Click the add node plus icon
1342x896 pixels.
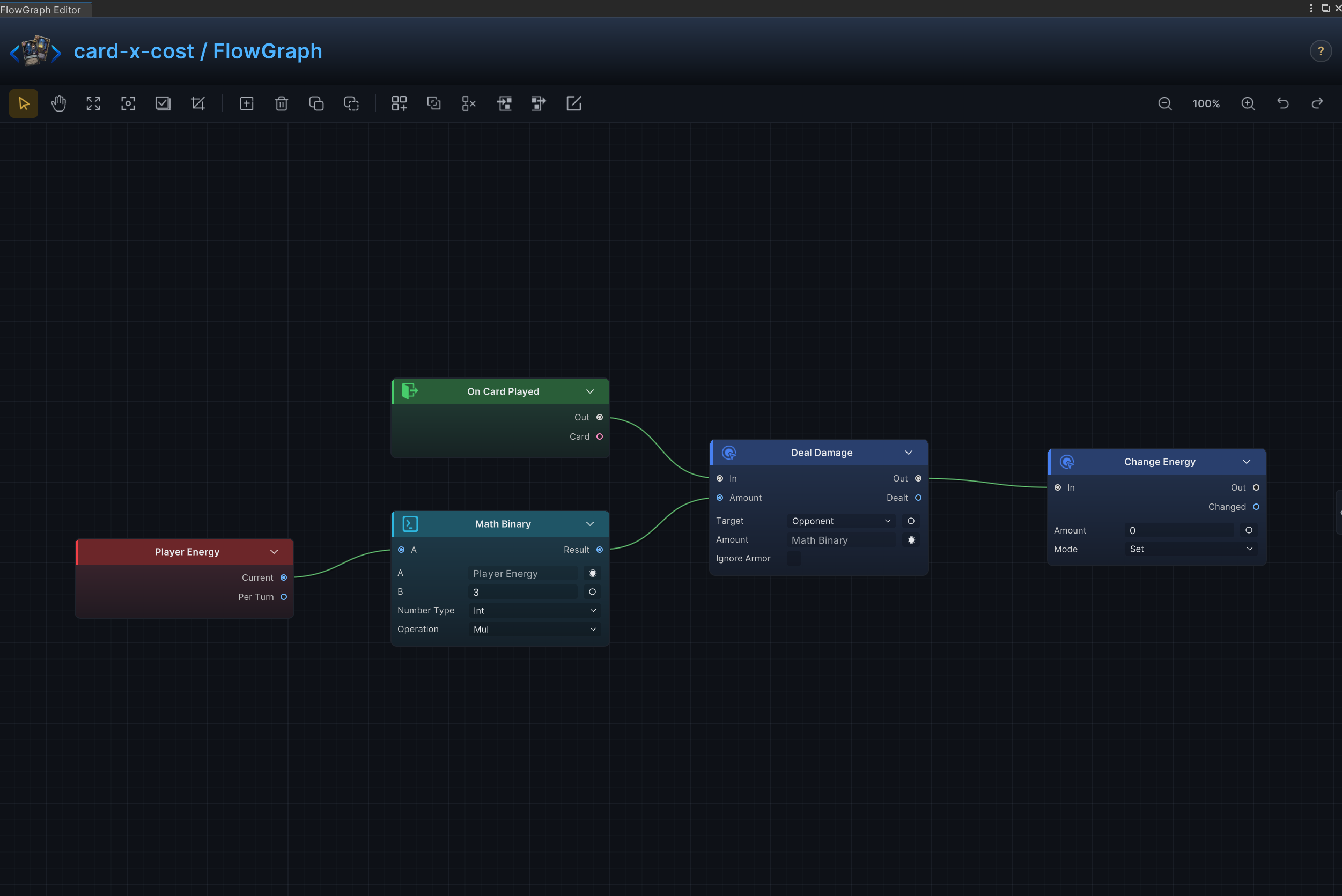tap(246, 103)
